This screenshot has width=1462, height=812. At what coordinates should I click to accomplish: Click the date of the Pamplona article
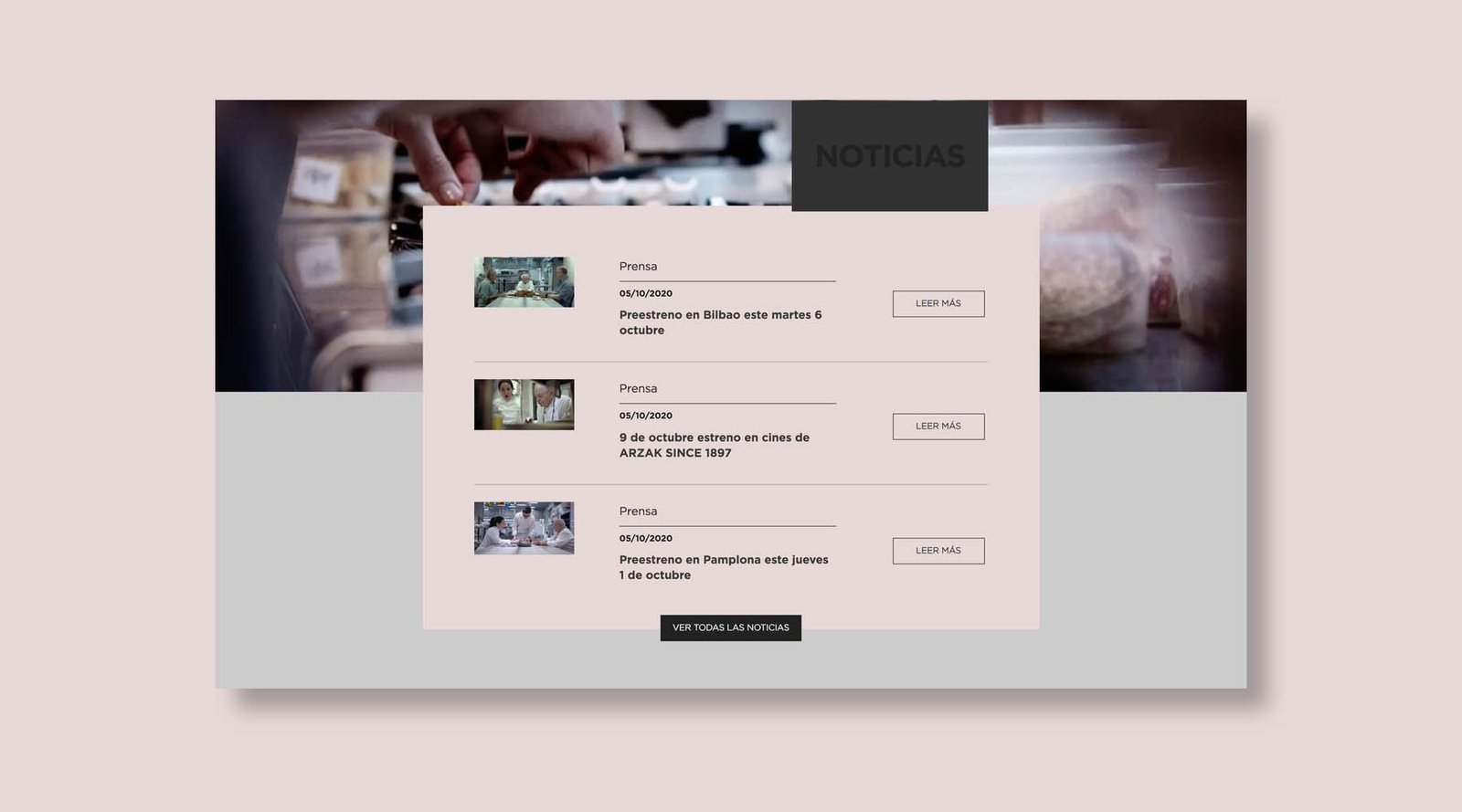645,538
